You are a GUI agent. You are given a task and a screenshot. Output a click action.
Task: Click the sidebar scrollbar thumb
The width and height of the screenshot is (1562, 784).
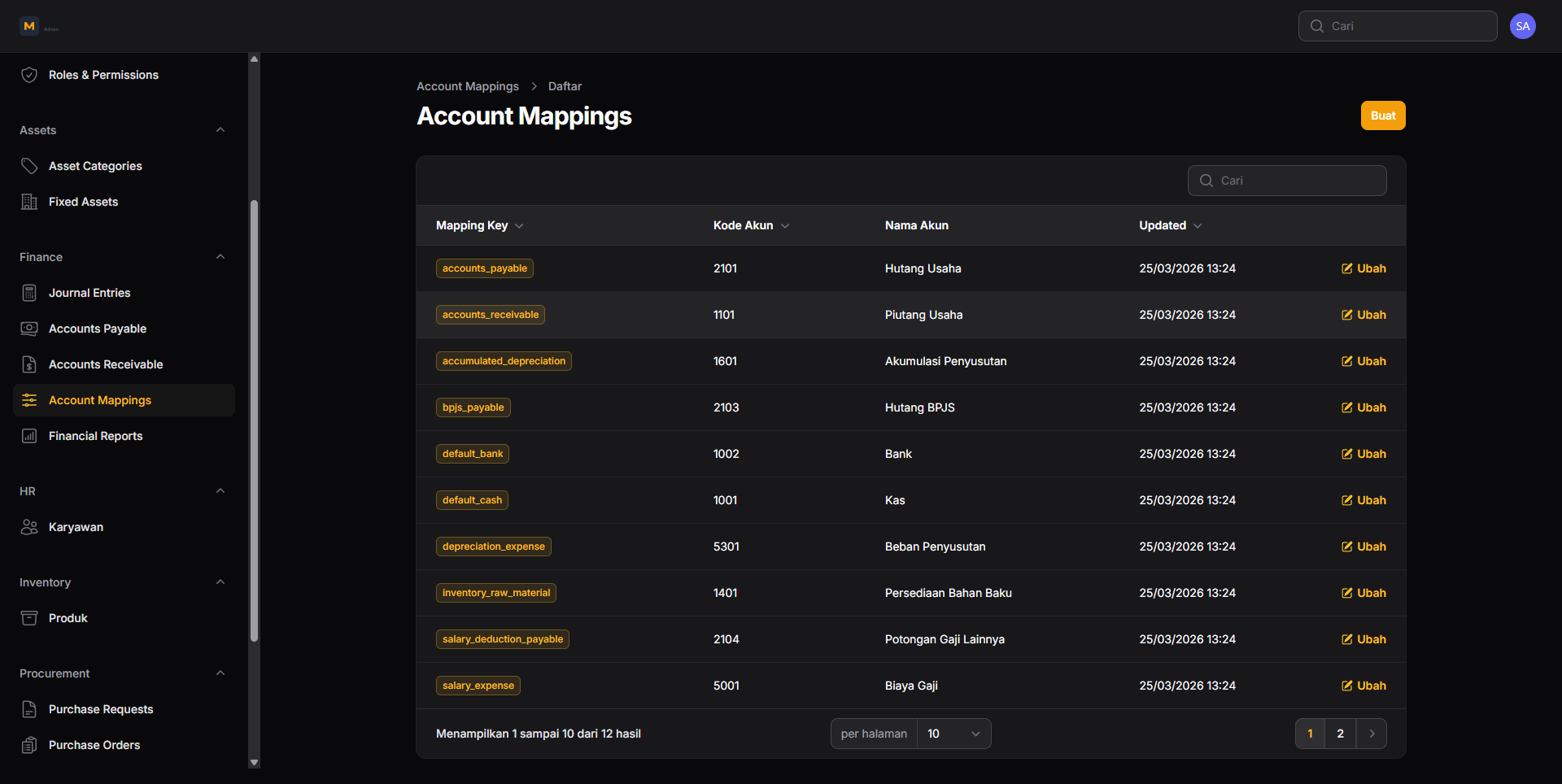coord(254,421)
